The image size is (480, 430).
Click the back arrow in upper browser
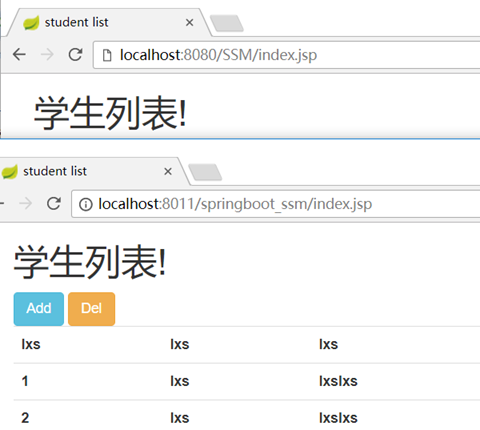(x=19, y=54)
